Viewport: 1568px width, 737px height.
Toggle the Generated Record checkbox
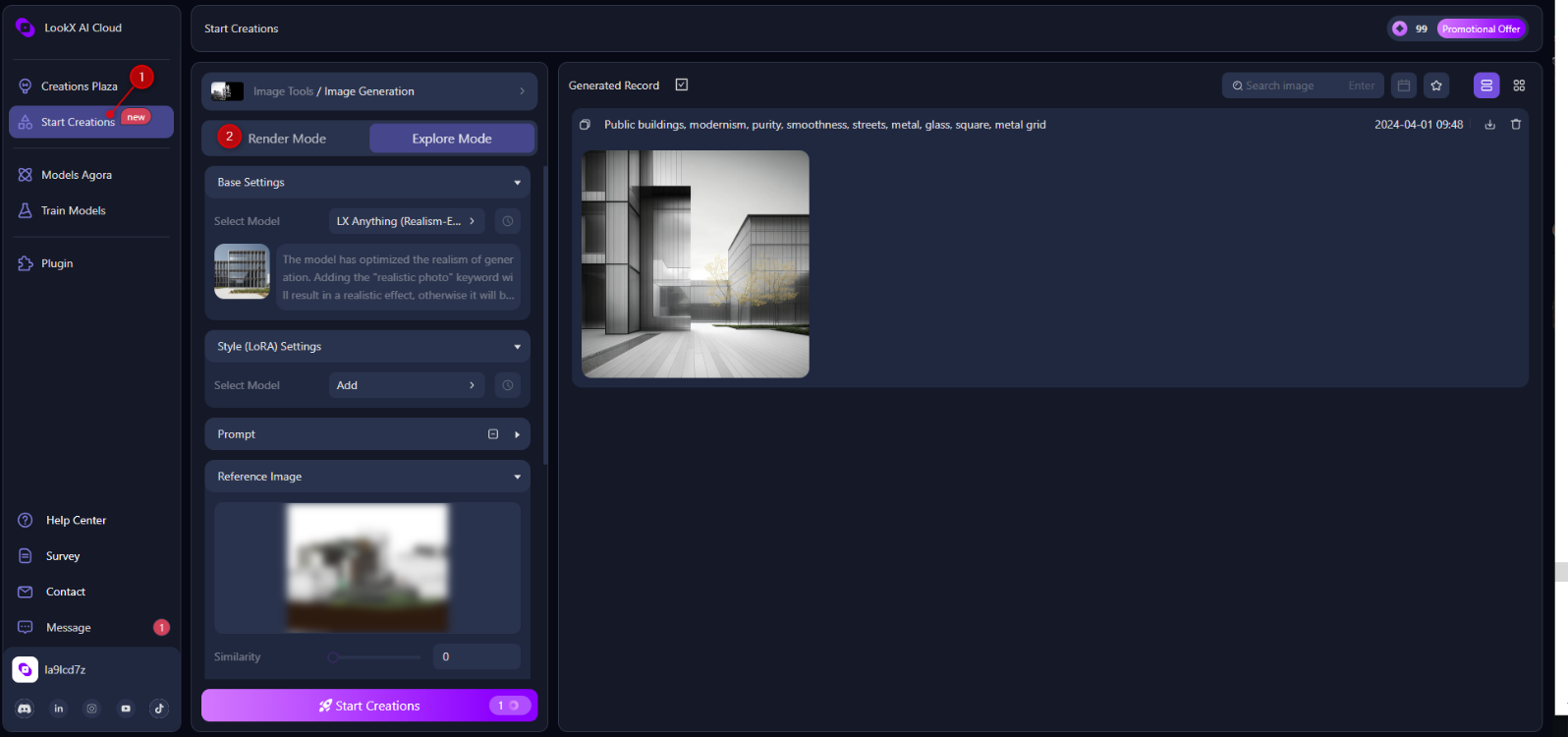pos(682,85)
